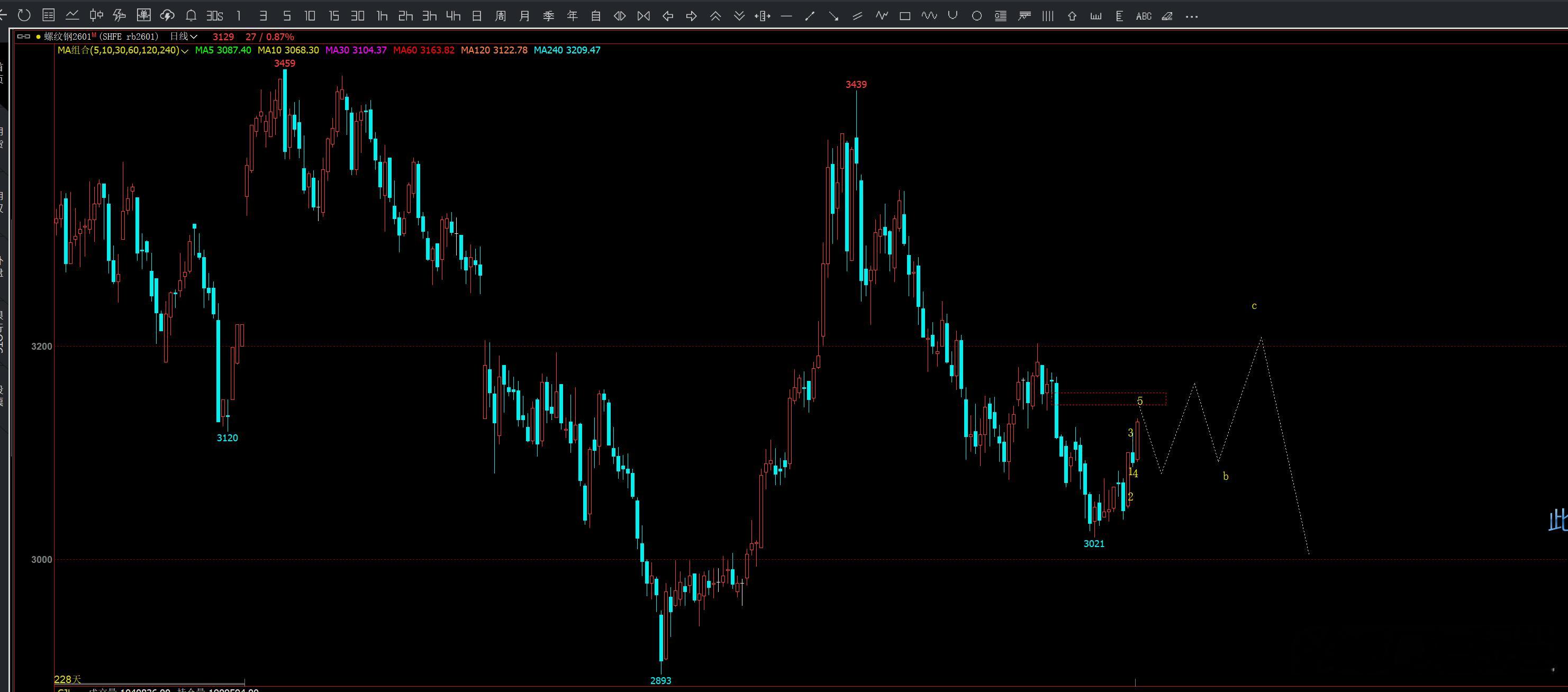Image resolution: width=1568 pixels, height=692 pixels.
Task: Toggle the line chart view icon
Action: click(x=72, y=16)
